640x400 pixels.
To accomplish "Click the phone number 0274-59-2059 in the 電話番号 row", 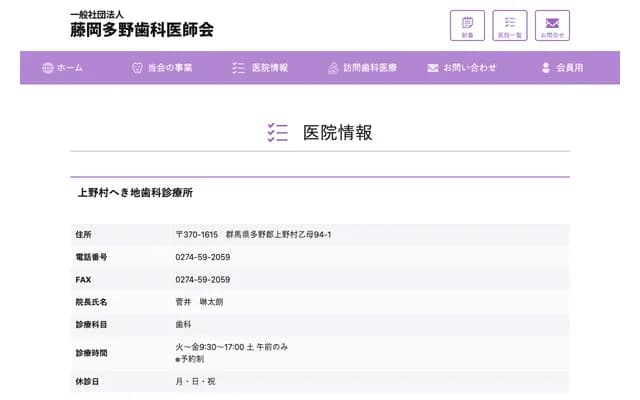I will (x=202, y=257).
